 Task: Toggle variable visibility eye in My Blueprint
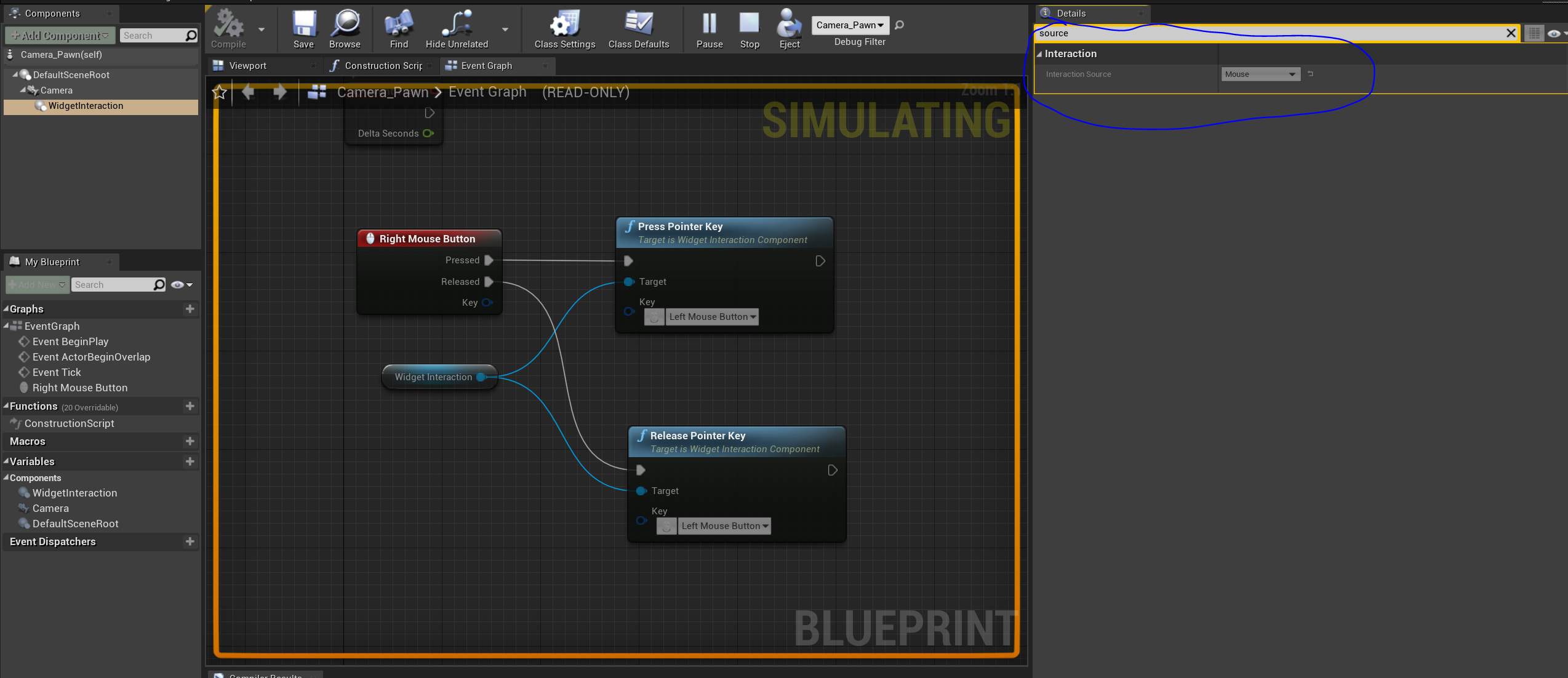[x=178, y=284]
